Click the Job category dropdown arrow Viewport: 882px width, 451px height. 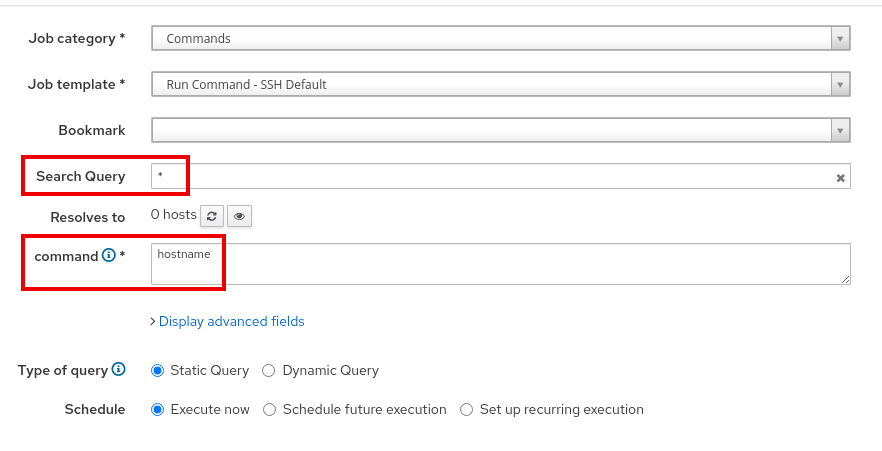pos(840,39)
